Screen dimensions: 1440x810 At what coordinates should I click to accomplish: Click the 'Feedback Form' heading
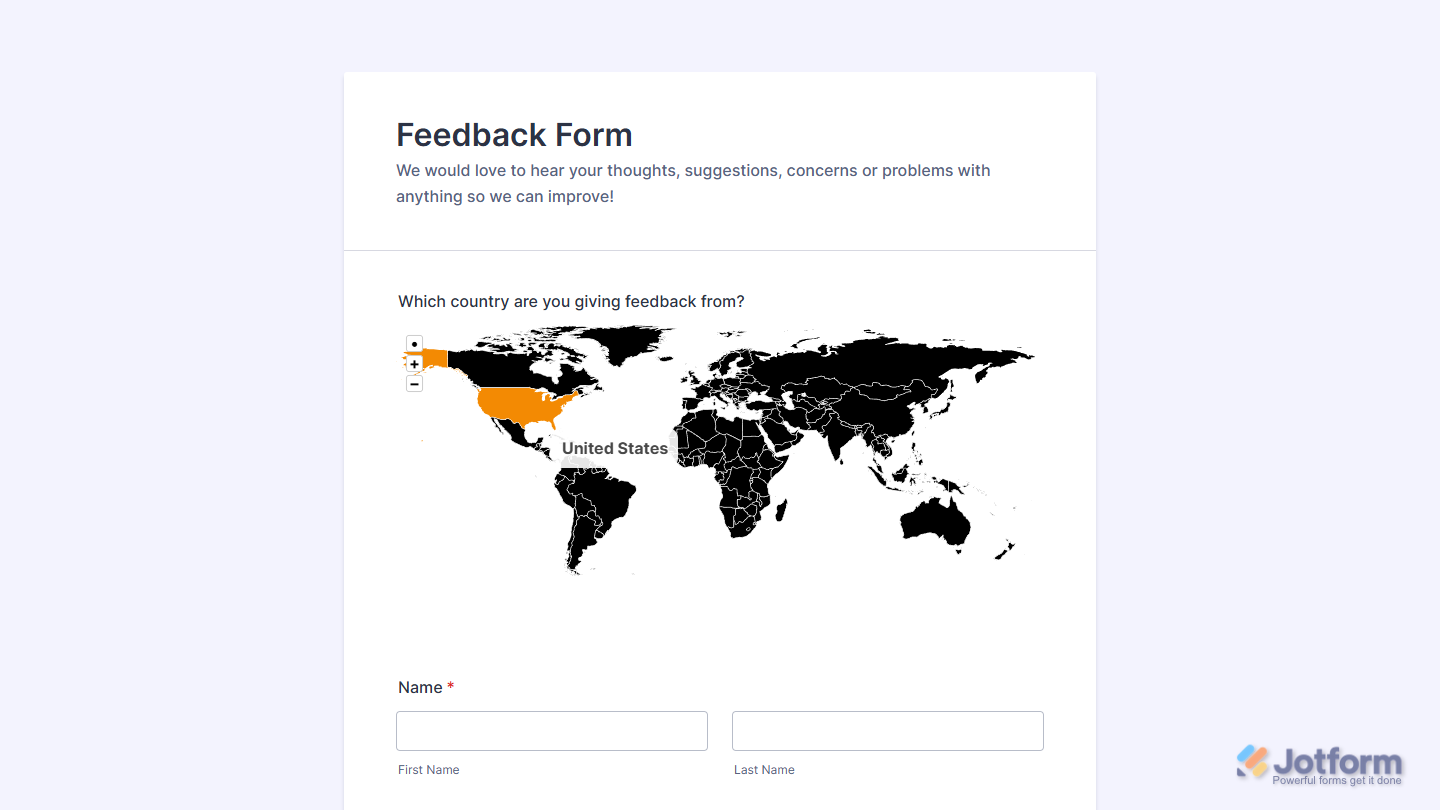tap(514, 135)
